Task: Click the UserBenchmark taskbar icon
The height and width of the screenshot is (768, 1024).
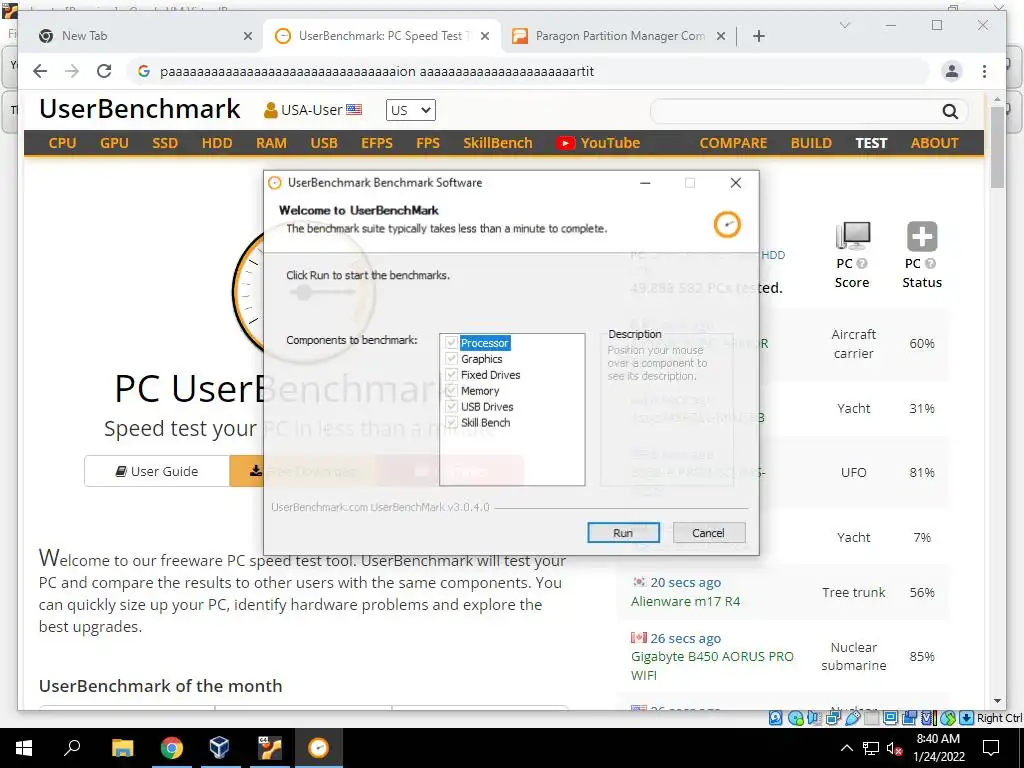Action: (x=319, y=748)
